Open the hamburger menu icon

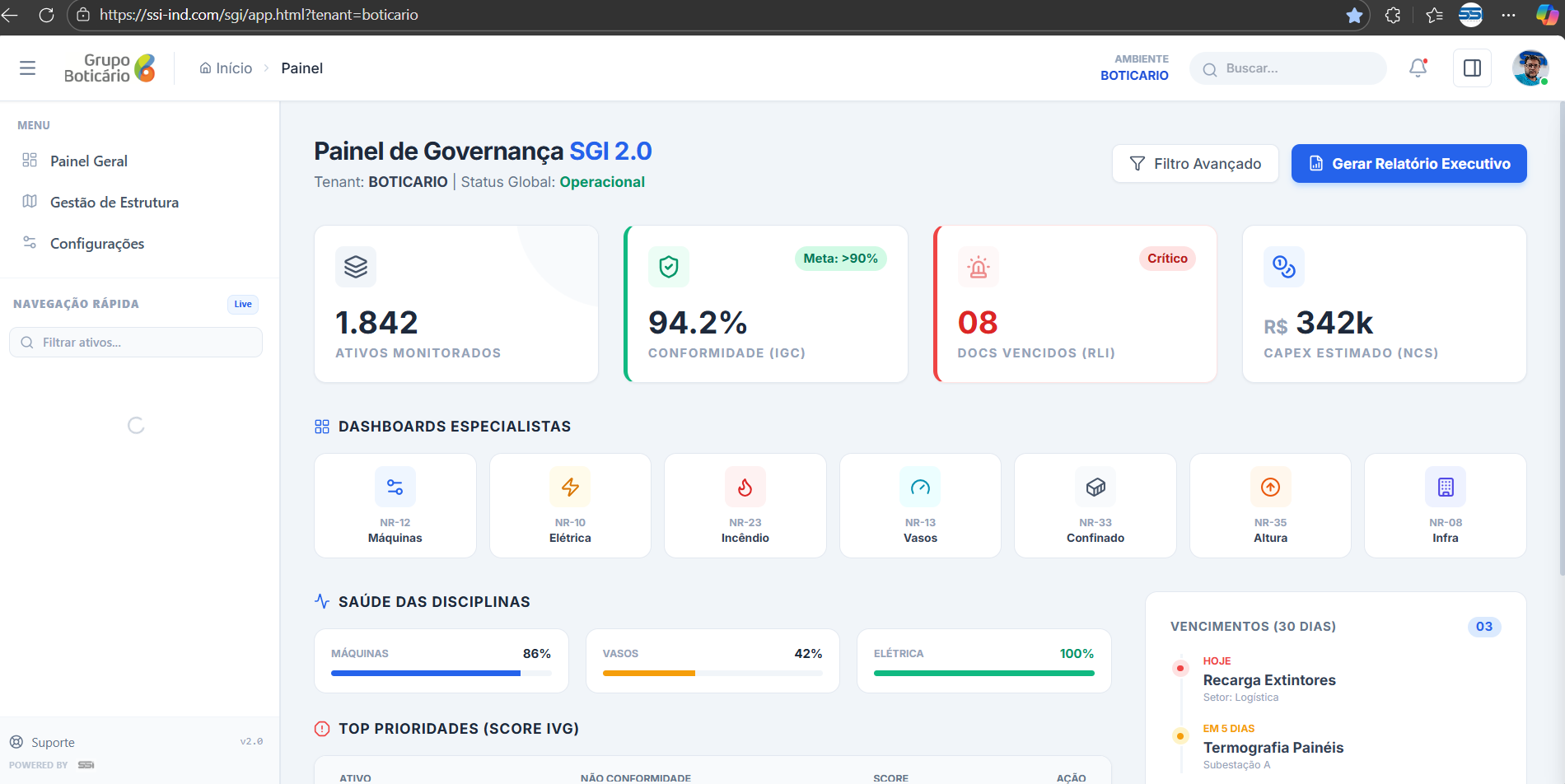tap(27, 68)
